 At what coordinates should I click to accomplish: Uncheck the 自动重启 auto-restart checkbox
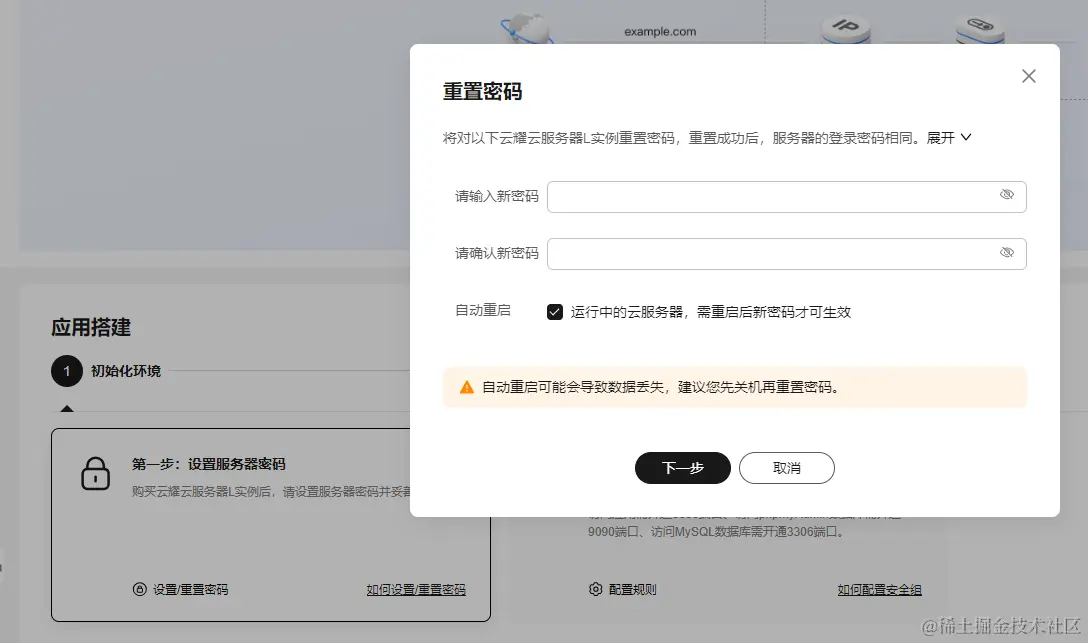tap(554, 311)
